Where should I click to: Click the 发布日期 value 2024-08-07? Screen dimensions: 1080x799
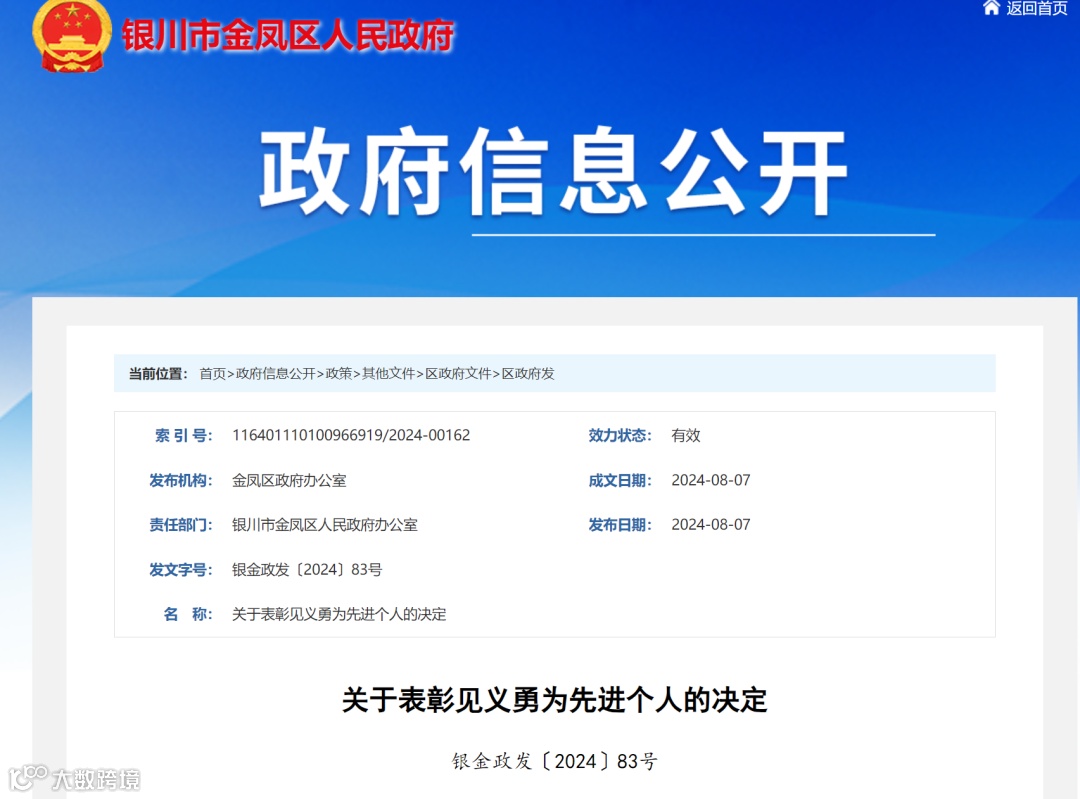coord(711,525)
